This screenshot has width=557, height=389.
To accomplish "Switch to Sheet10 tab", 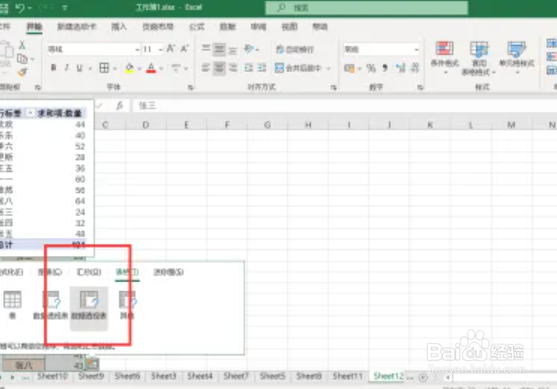I will (x=53, y=376).
